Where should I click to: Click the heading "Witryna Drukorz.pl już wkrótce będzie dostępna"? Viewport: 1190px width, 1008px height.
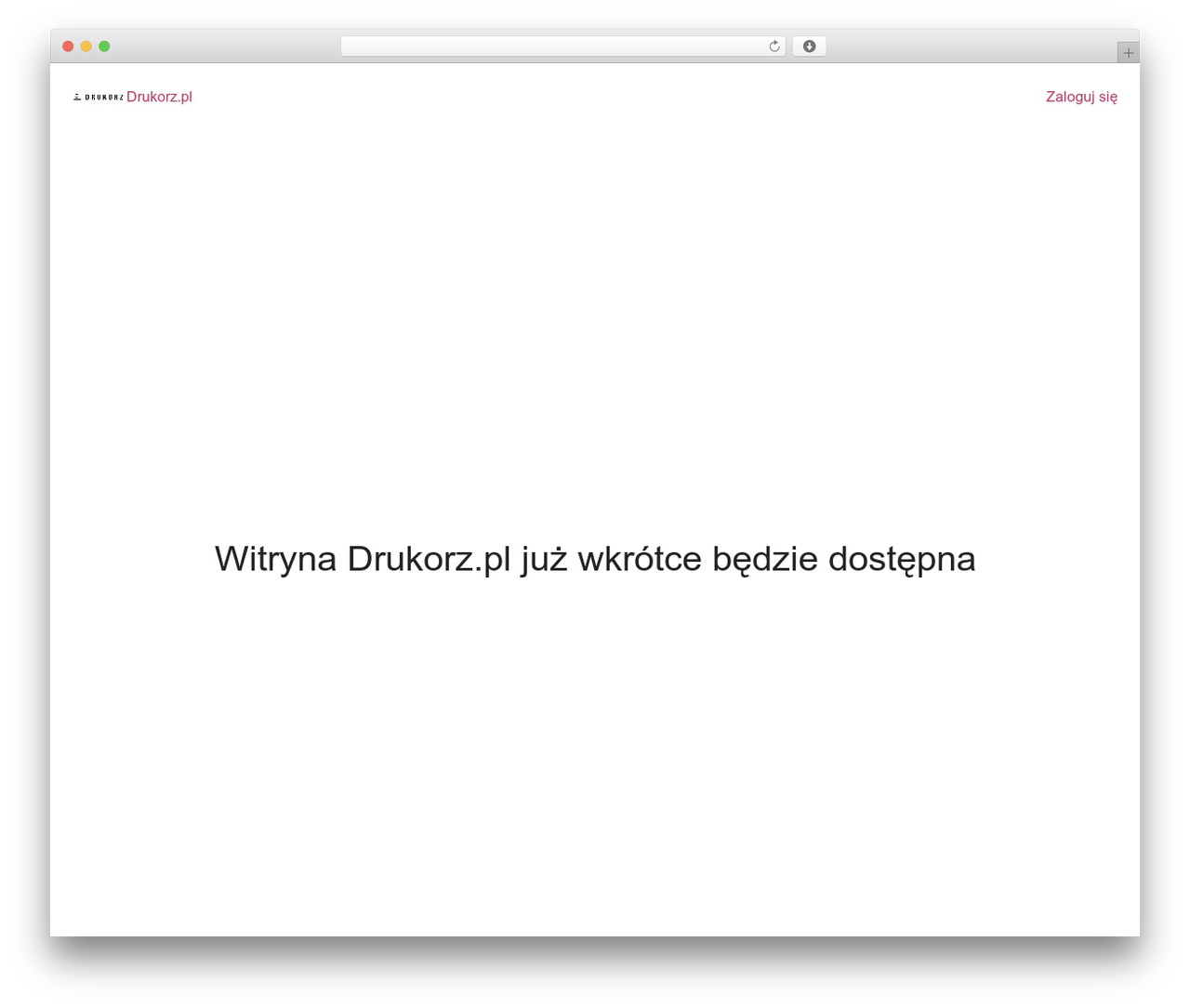595,559
